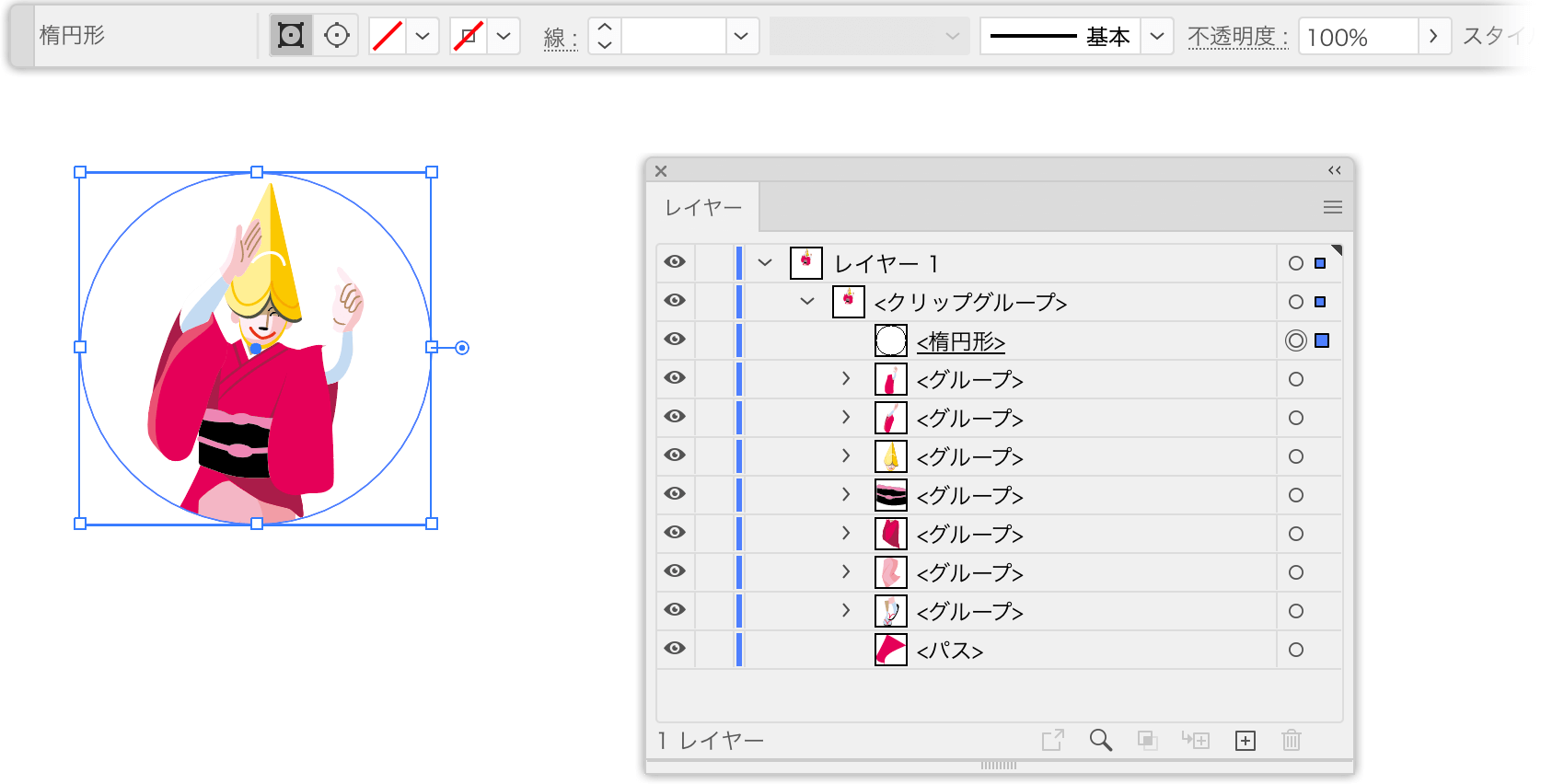Close the Layers panel with X
1541x784 pixels.
661,171
